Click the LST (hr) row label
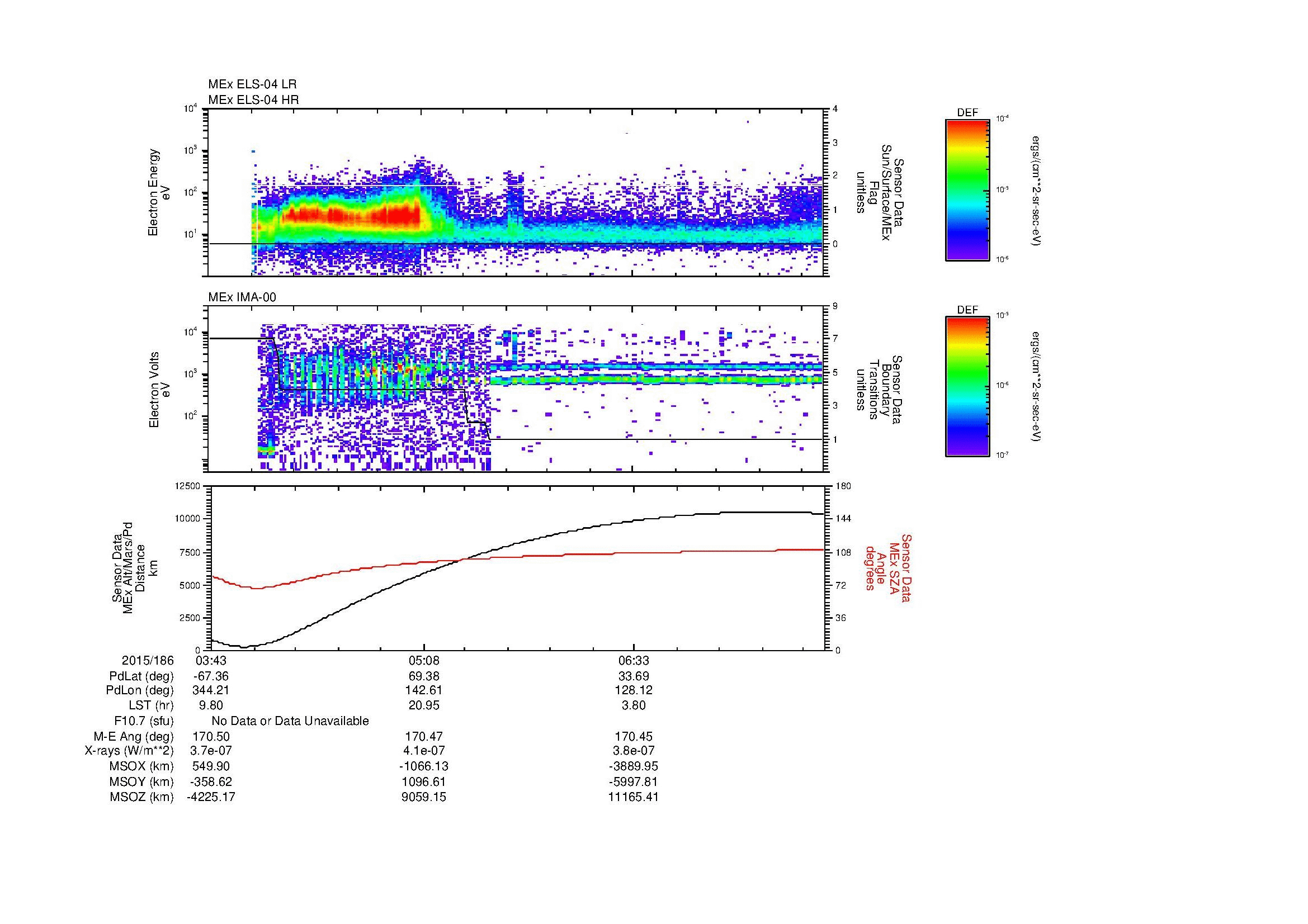 (x=151, y=706)
